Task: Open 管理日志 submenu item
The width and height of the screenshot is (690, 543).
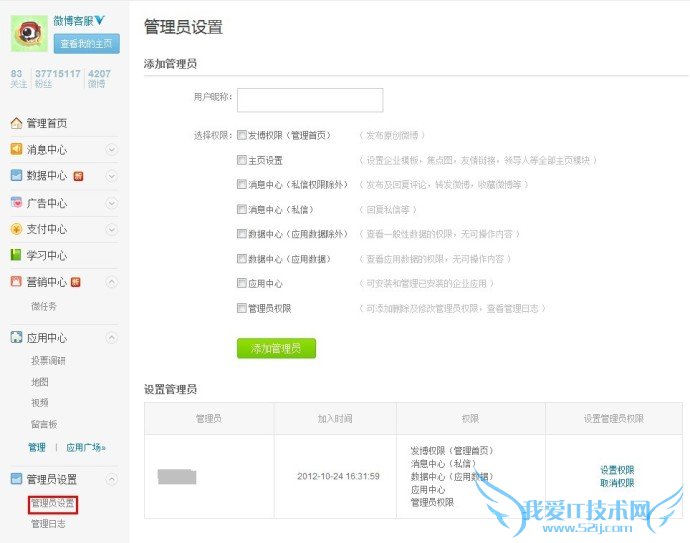Action: point(48,524)
